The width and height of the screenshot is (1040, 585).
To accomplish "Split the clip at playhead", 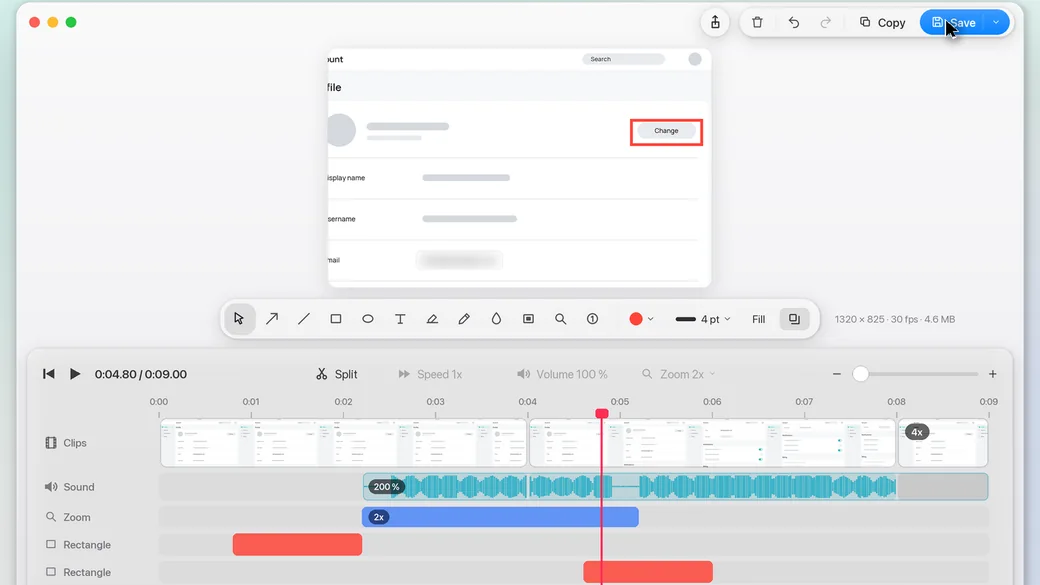I will tap(337, 374).
